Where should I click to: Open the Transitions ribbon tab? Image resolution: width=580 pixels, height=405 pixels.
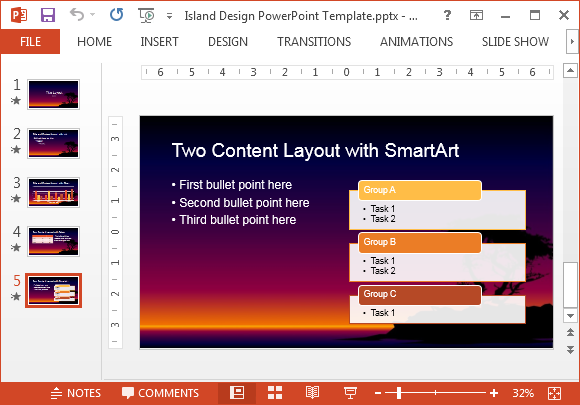pos(314,41)
